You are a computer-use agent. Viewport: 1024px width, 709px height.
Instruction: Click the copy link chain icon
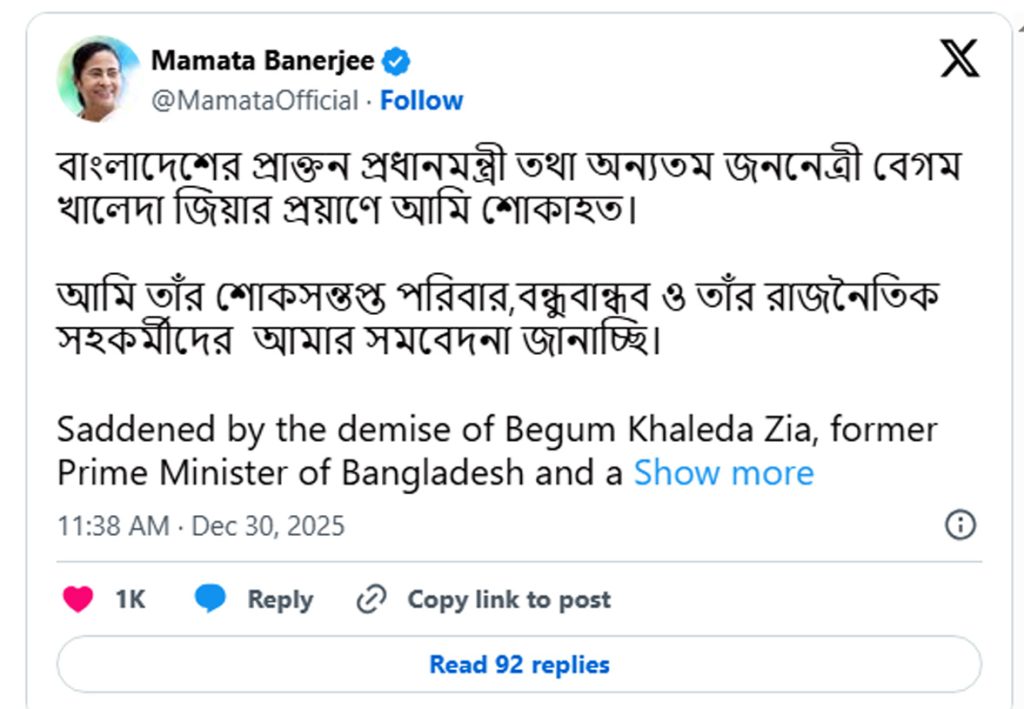coord(371,599)
